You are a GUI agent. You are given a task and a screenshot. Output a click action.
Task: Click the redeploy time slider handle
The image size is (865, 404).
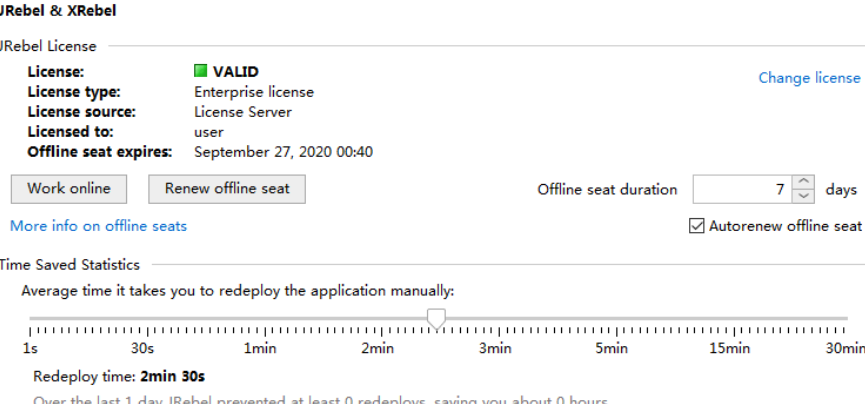pos(436,318)
